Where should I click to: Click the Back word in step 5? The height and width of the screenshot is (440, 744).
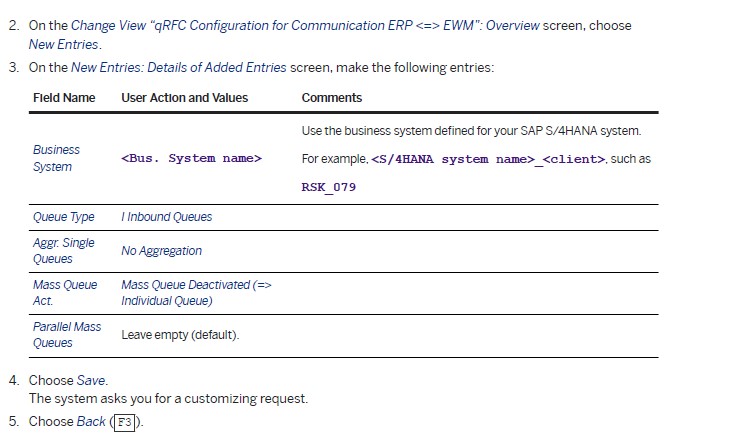91,421
